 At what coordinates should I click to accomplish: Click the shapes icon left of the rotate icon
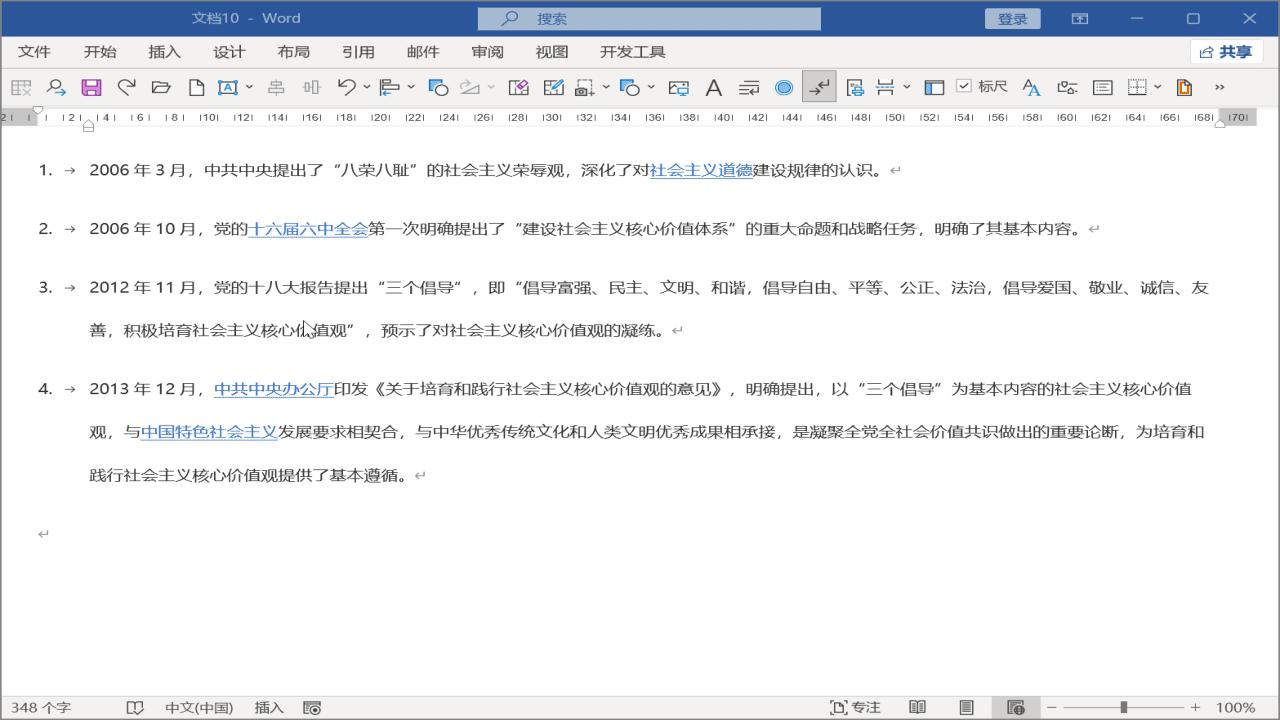[x=437, y=87]
